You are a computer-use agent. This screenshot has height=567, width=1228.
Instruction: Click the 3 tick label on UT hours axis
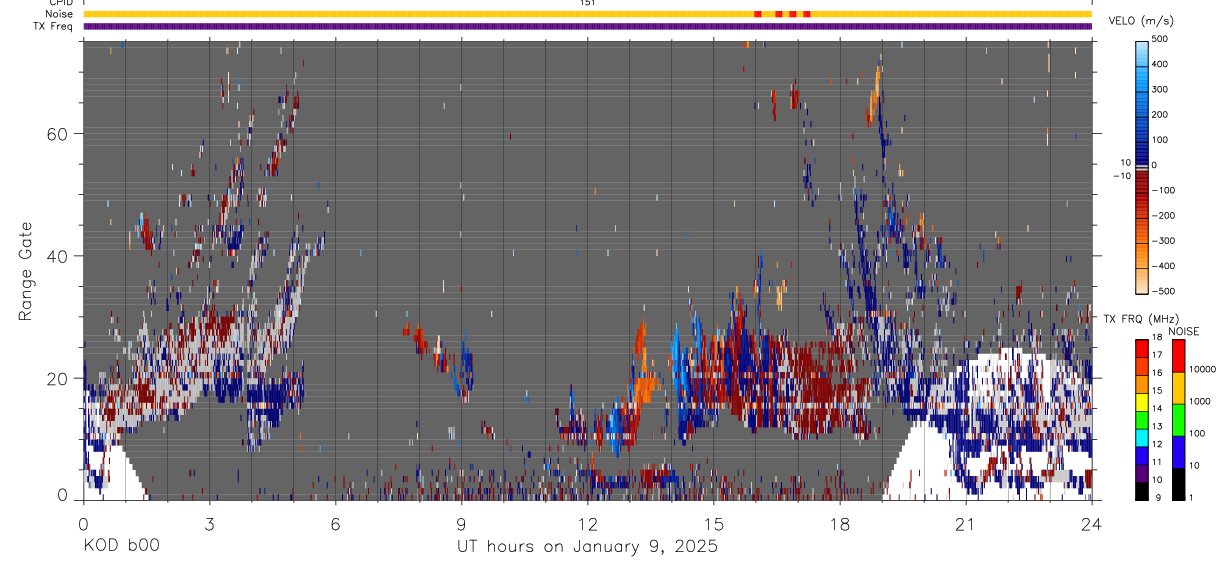point(209,524)
